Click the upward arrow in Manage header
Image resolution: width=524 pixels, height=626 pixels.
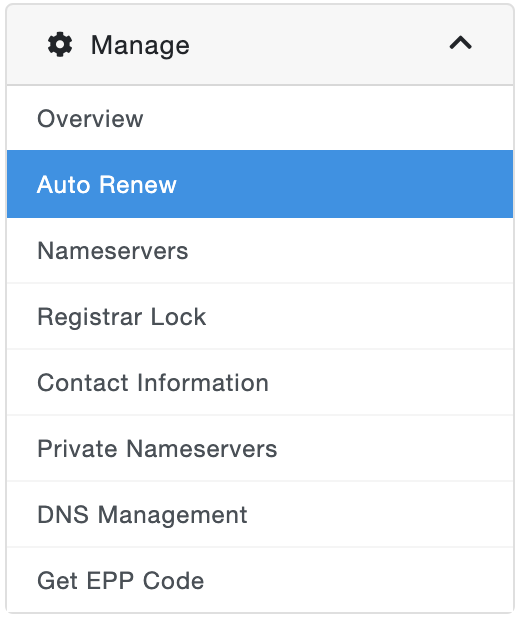point(461,43)
